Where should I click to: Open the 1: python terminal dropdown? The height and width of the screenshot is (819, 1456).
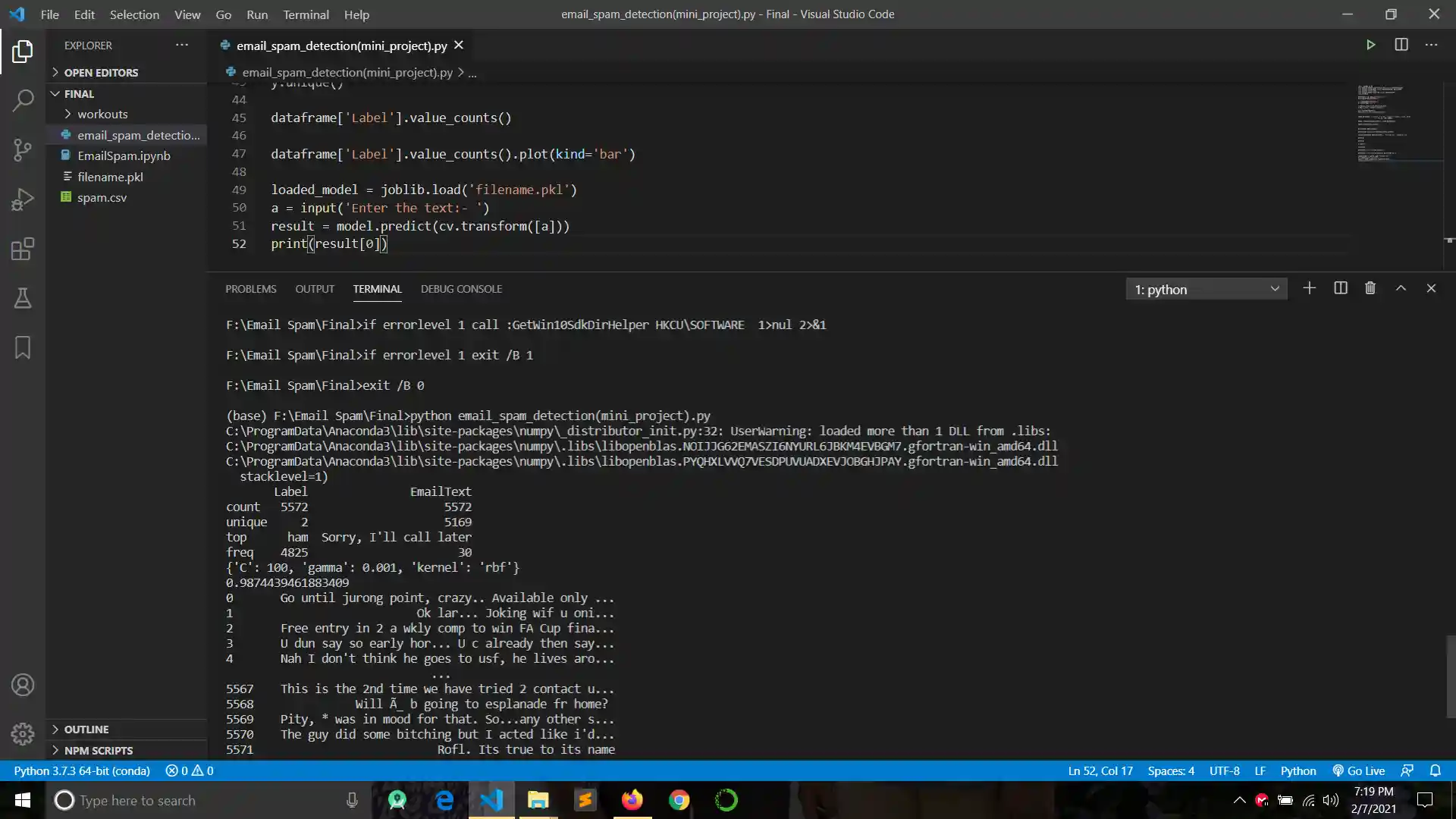click(1206, 289)
